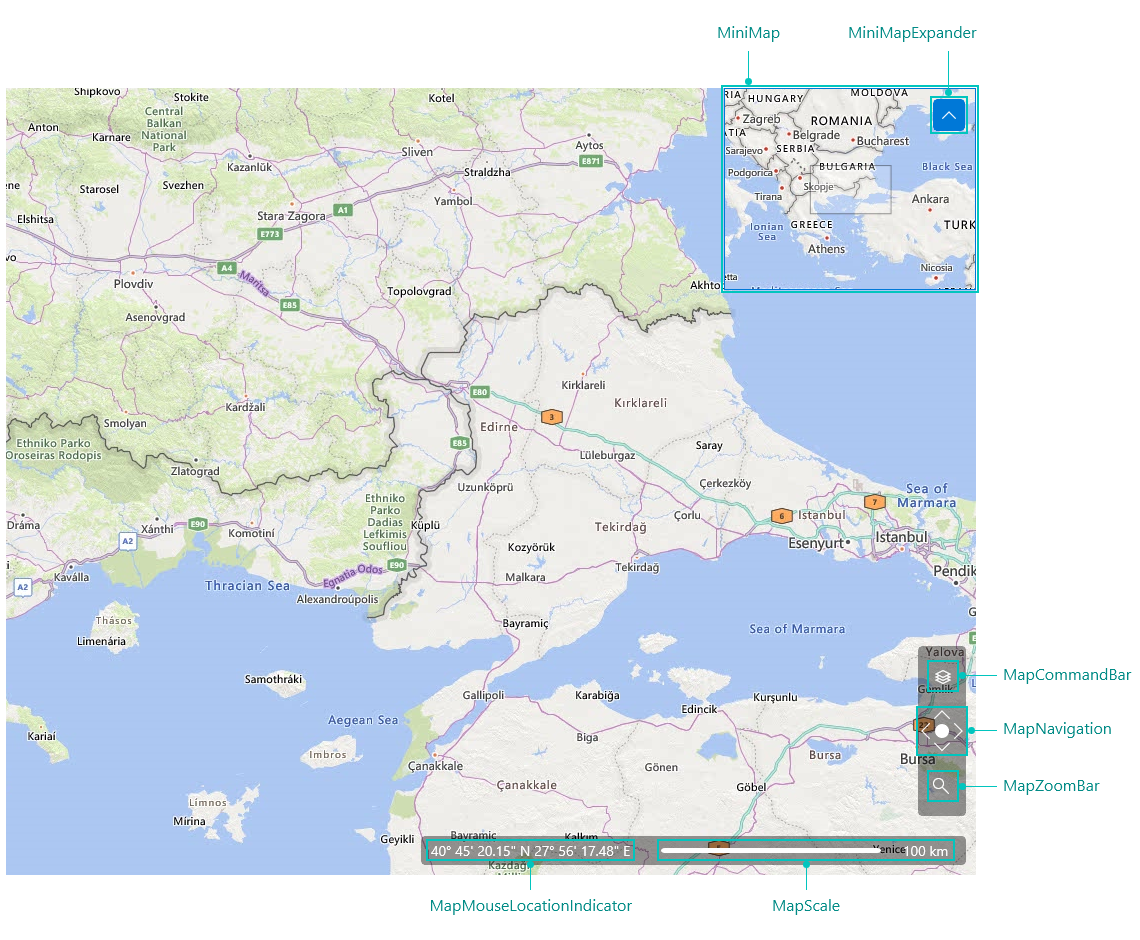Click Romania inside the MiniMap
1140x940 pixels.
pyautogui.click(x=841, y=120)
